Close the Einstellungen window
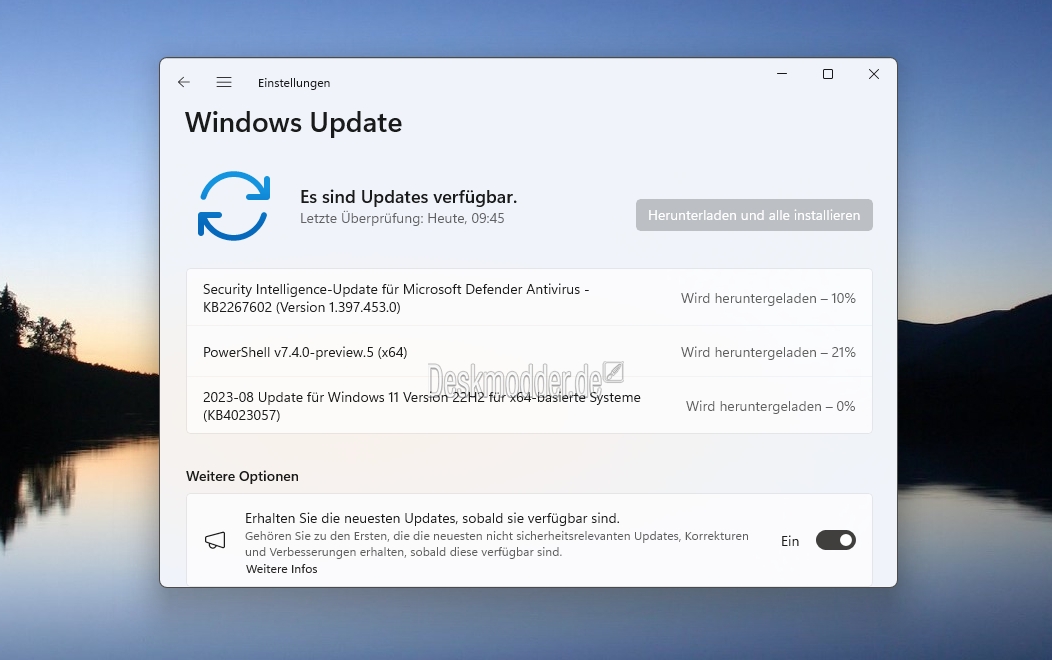This screenshot has width=1052, height=660. 874,74
